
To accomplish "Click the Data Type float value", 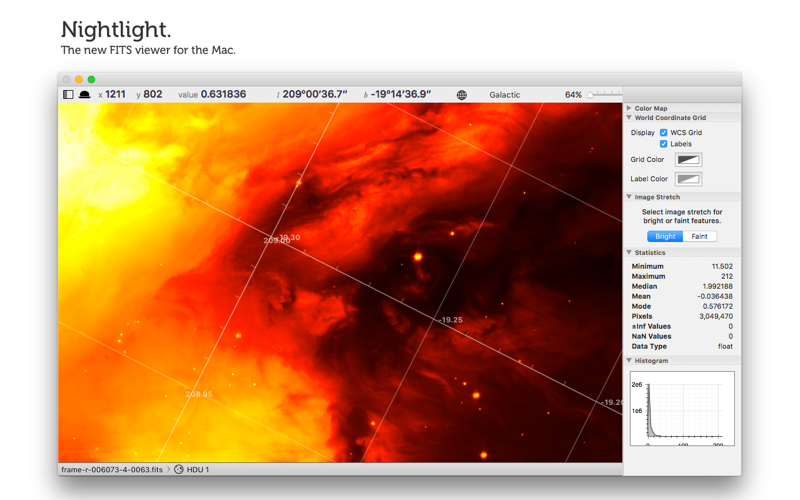I will click(725, 346).
